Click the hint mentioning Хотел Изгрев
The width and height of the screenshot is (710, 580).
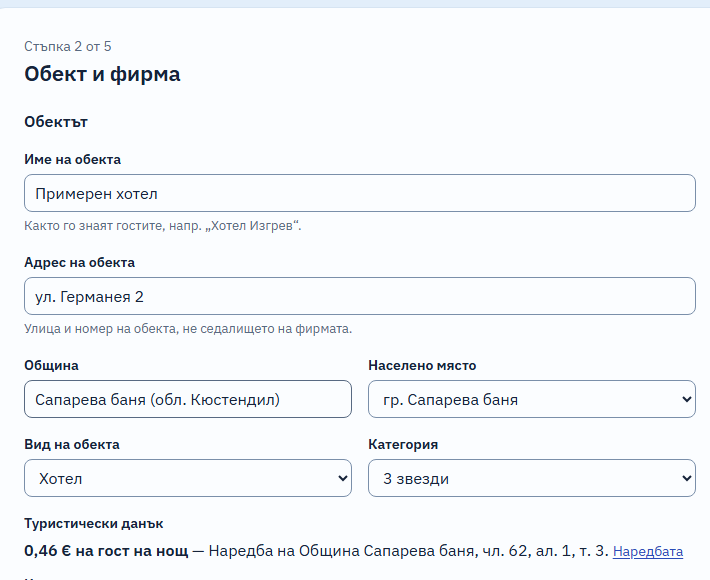pyautogui.click(x=163, y=225)
